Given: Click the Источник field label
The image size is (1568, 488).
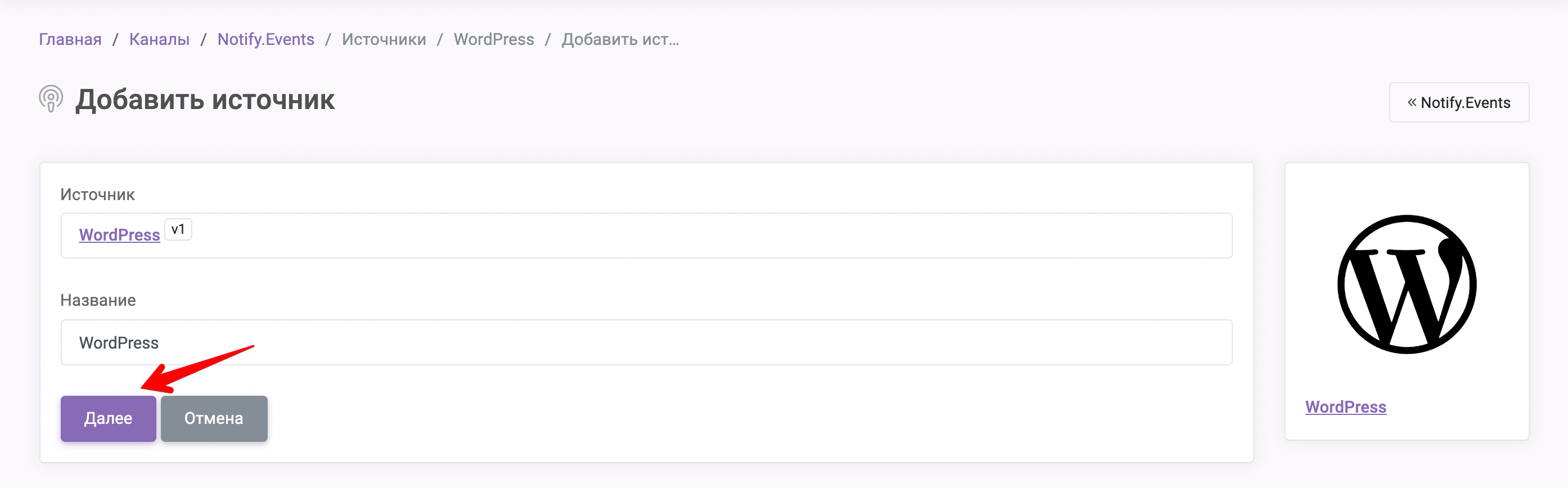Looking at the screenshot, I should pyautogui.click(x=97, y=195).
